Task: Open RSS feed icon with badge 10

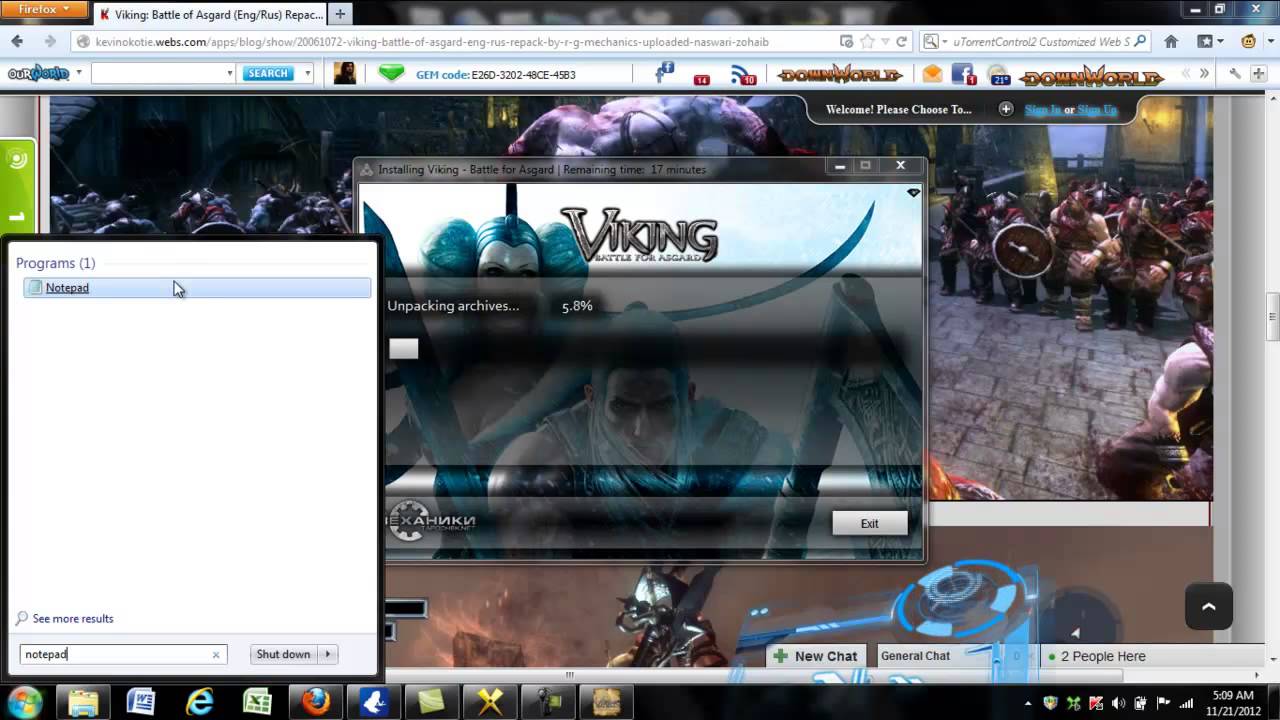Action: (743, 75)
